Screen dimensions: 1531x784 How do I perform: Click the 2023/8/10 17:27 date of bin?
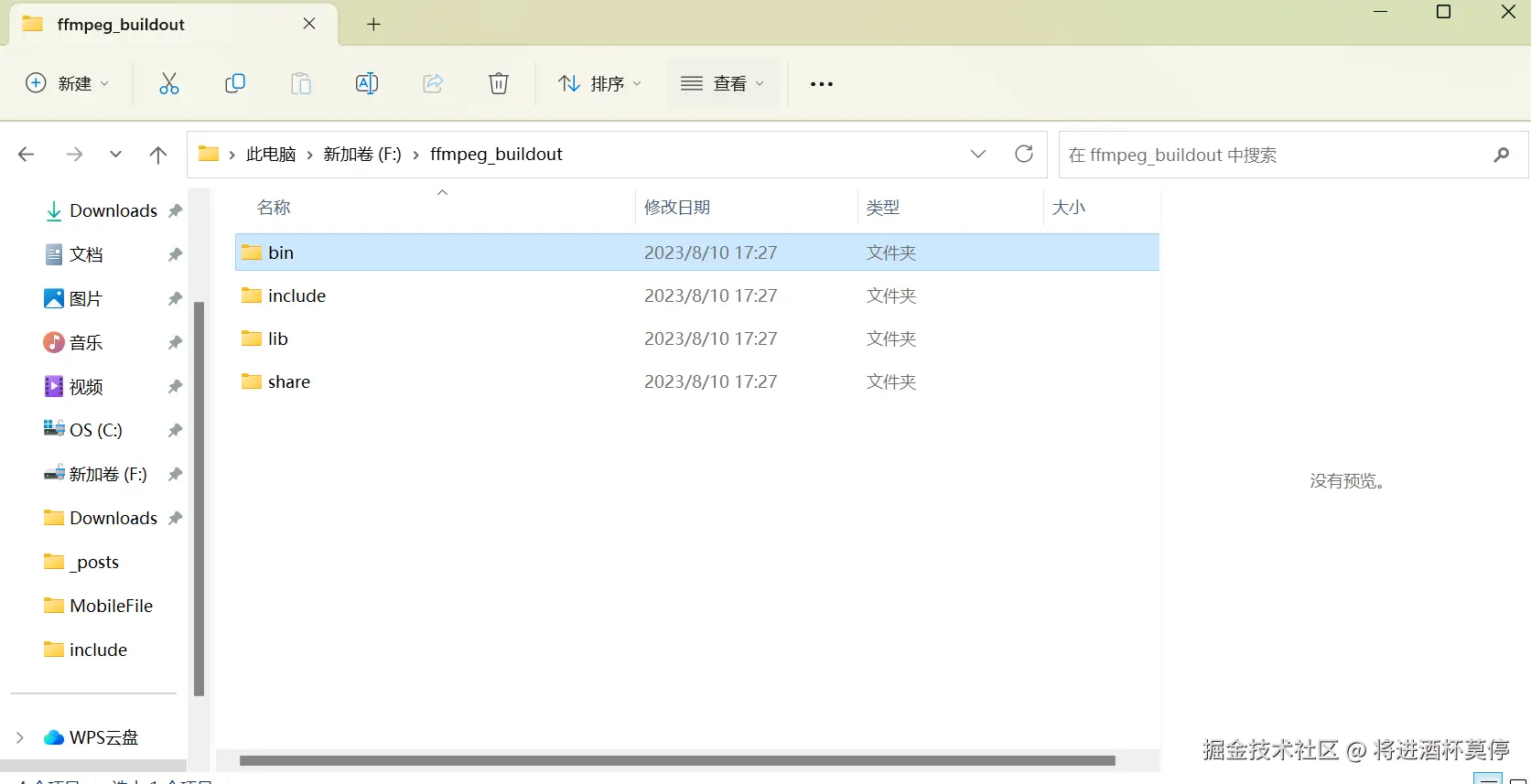click(x=711, y=252)
